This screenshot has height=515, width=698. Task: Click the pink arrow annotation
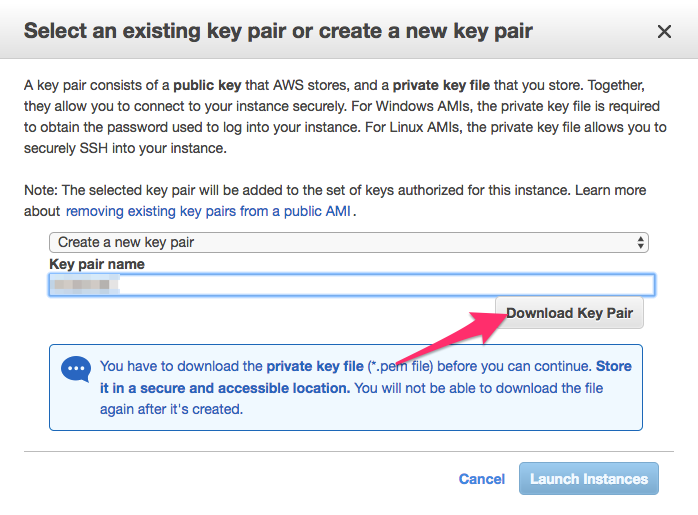pyautogui.click(x=450, y=337)
